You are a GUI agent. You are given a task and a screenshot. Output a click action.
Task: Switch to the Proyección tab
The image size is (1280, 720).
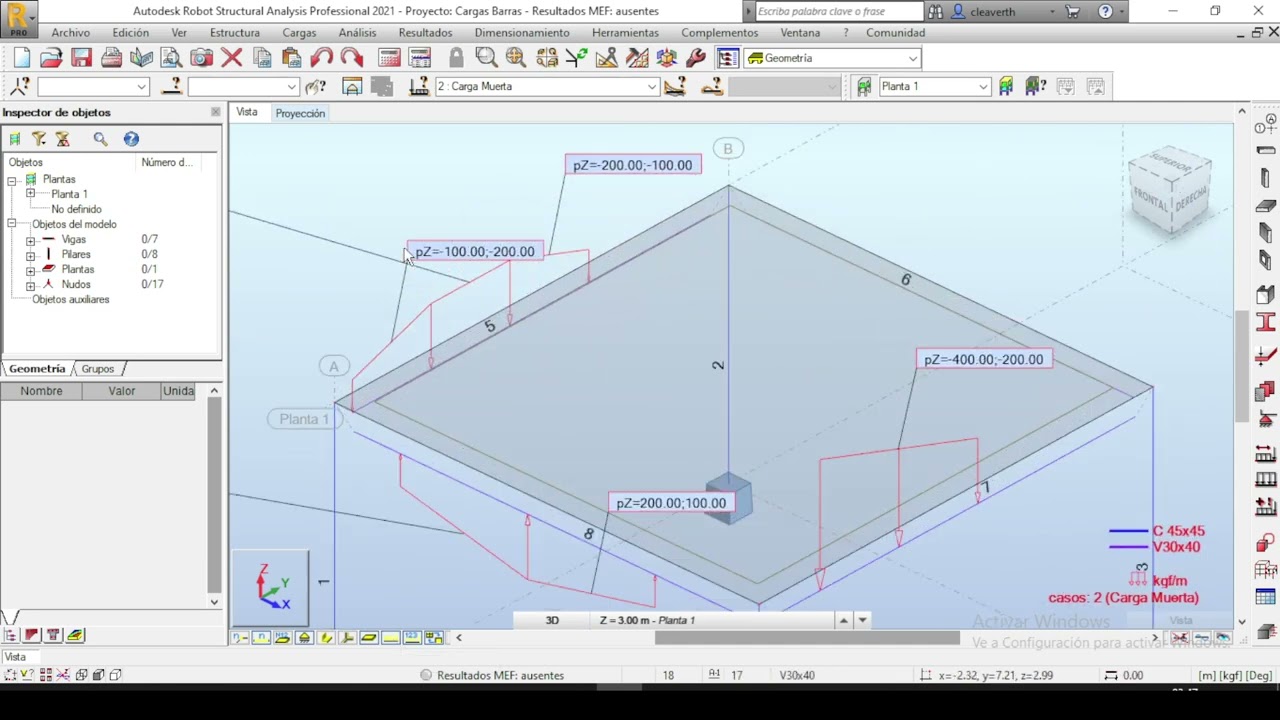coord(300,113)
